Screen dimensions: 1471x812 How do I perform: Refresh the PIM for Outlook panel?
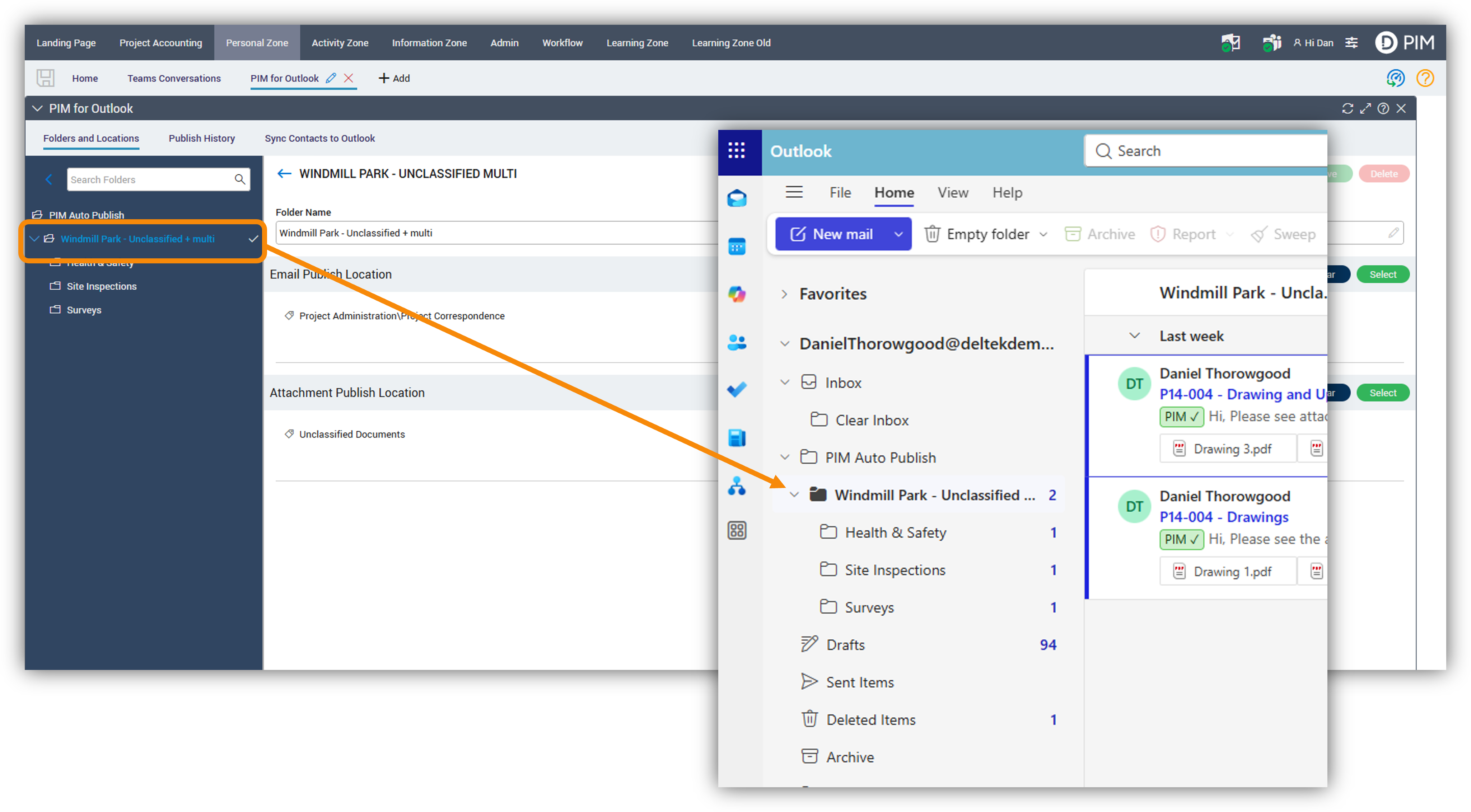coord(1348,108)
